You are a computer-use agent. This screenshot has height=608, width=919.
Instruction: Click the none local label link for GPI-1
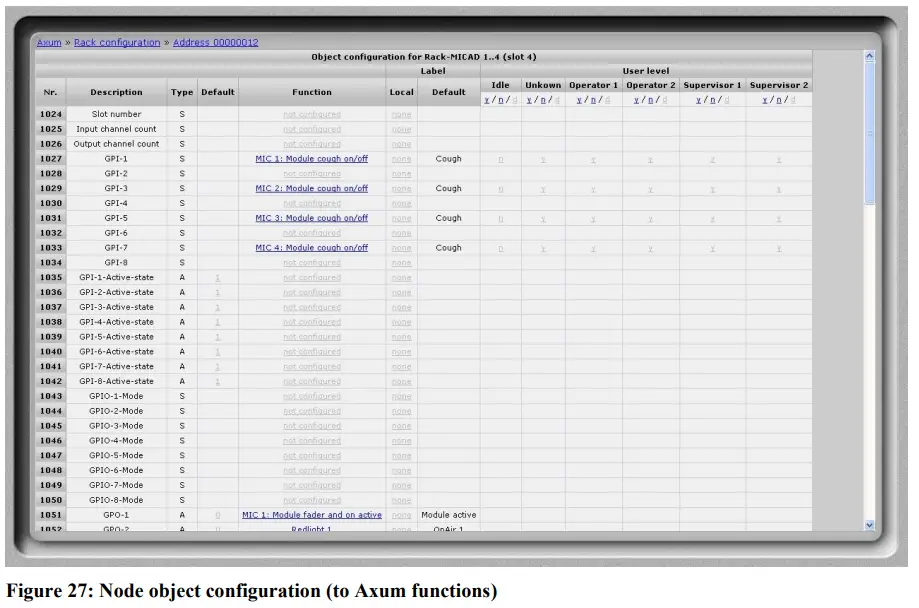pyautogui.click(x=401, y=158)
